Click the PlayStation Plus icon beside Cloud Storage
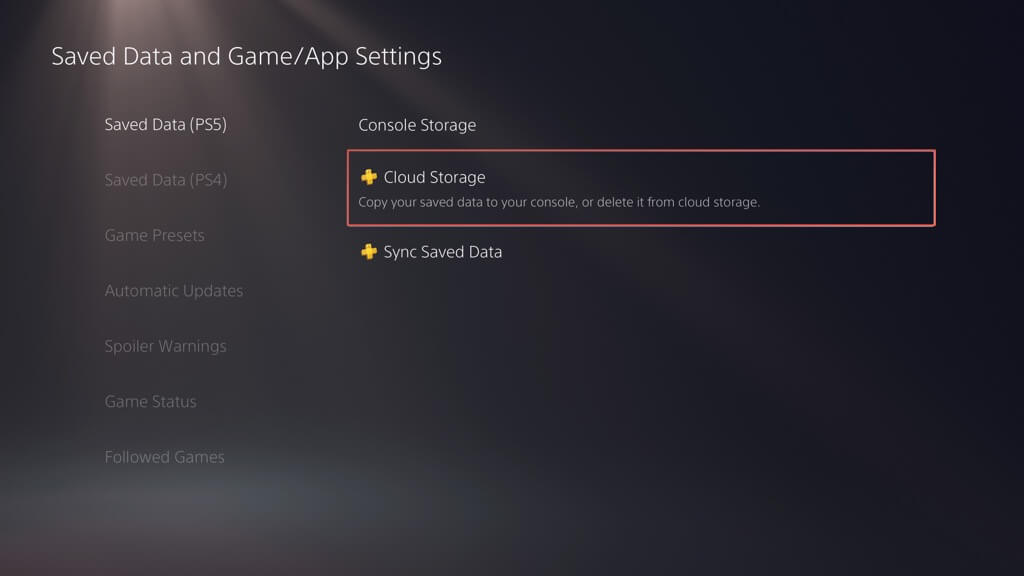The image size is (1024, 576). [x=369, y=178]
